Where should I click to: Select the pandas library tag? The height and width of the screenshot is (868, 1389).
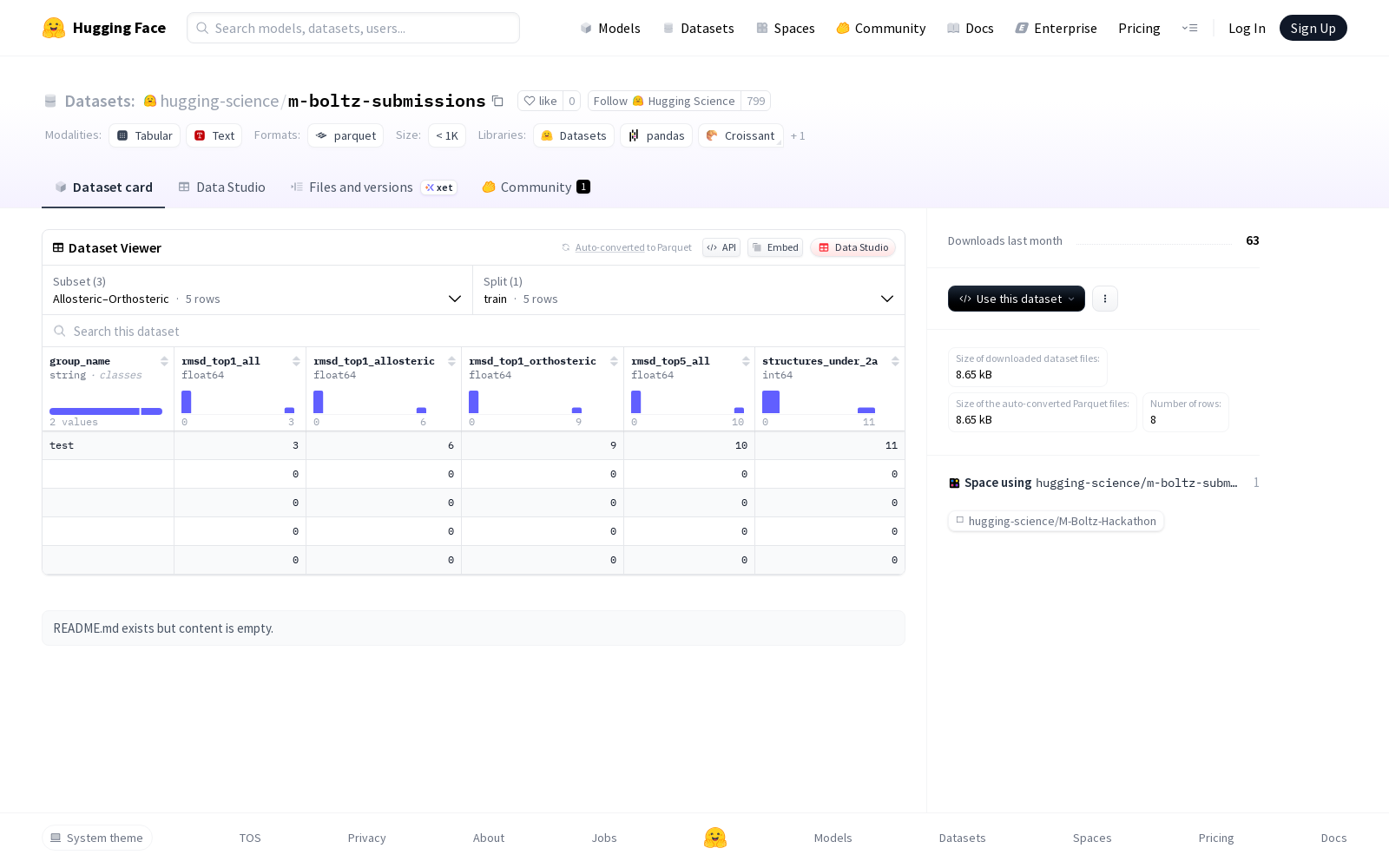click(656, 135)
